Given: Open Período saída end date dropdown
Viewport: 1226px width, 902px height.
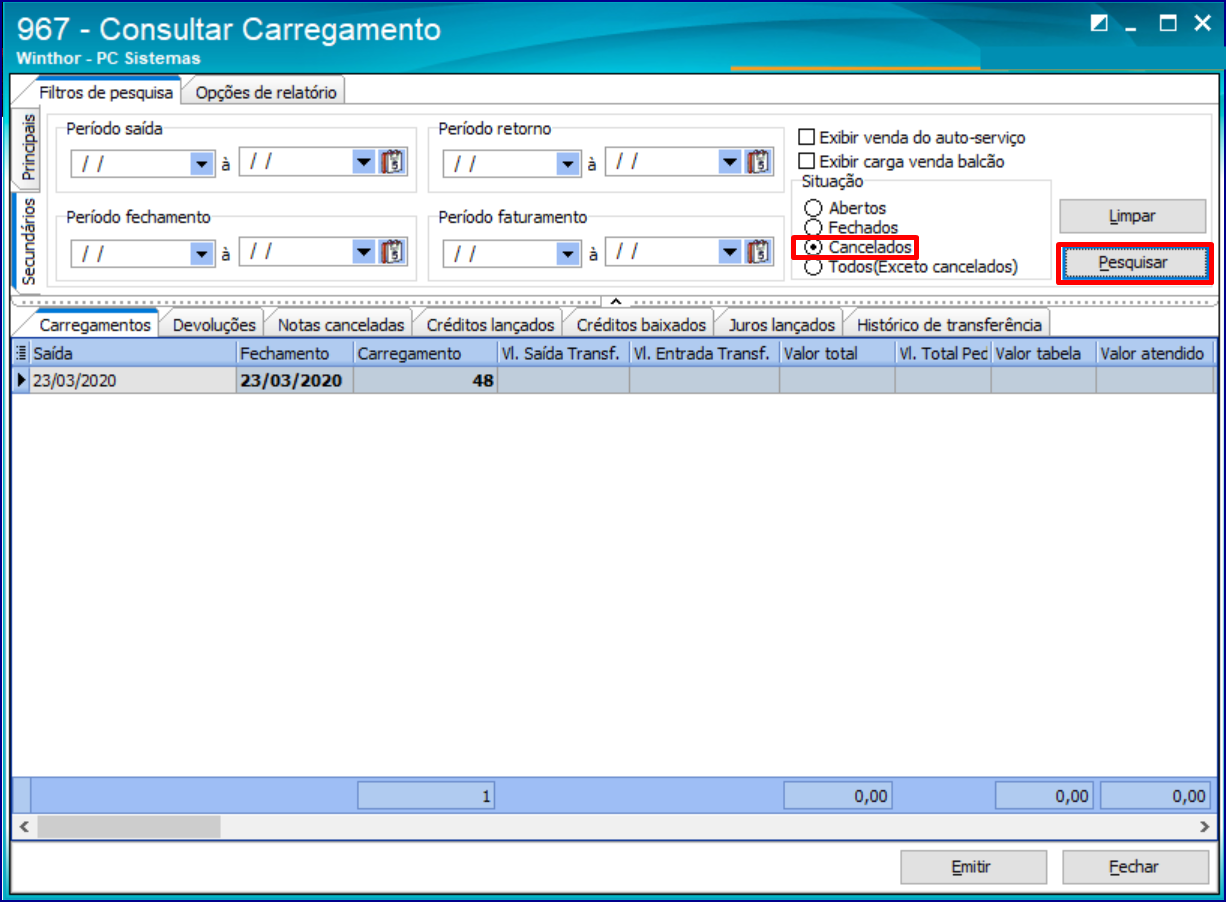Looking at the screenshot, I should (363, 163).
